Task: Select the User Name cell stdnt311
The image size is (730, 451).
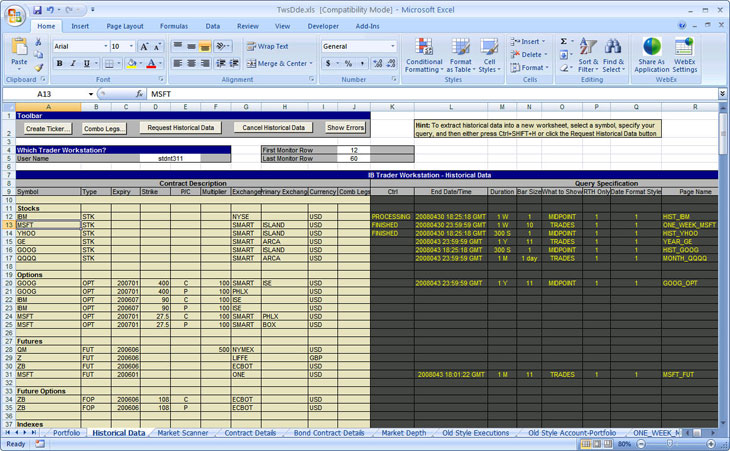Action: coord(170,159)
